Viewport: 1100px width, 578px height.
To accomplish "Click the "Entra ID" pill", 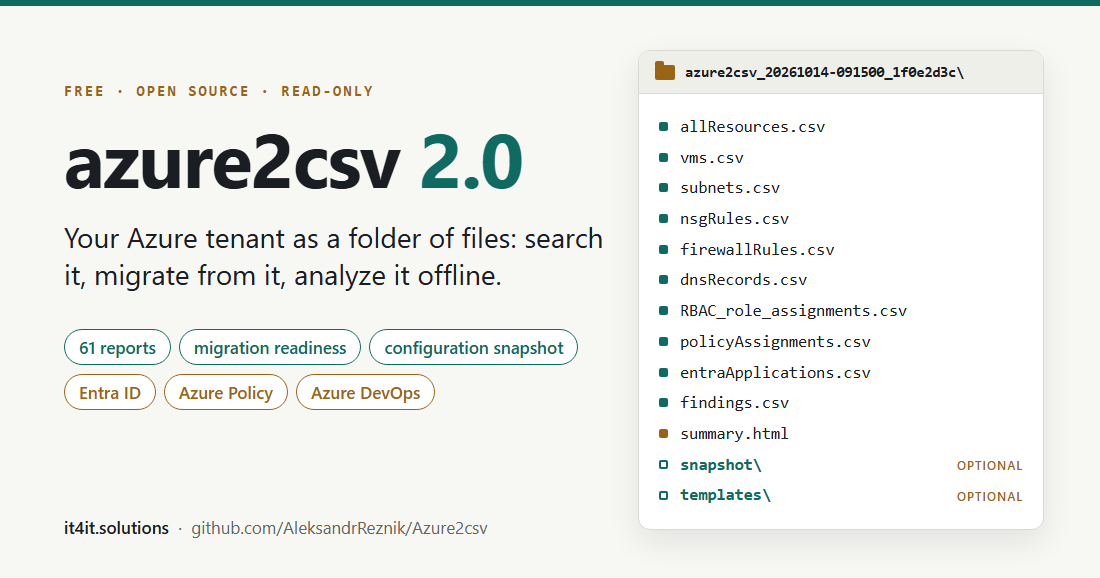I will [x=110, y=392].
